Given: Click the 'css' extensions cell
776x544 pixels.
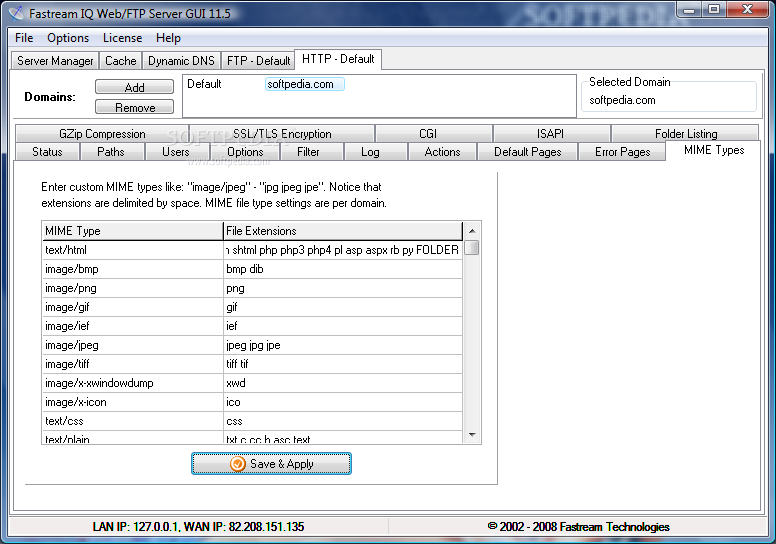Looking at the screenshot, I should [342, 421].
